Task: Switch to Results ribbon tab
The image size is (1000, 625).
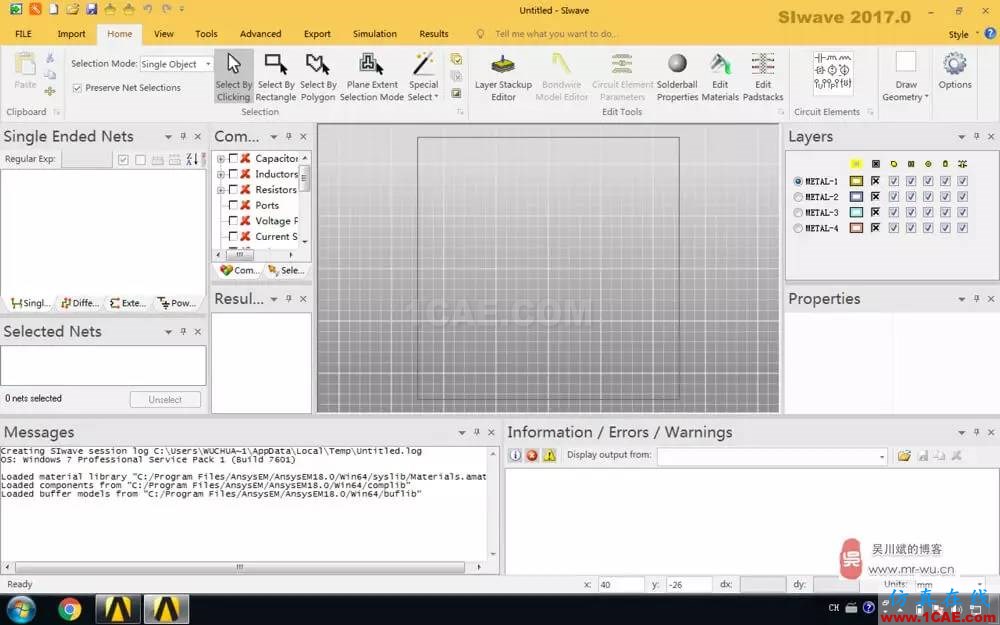Action: coord(433,34)
